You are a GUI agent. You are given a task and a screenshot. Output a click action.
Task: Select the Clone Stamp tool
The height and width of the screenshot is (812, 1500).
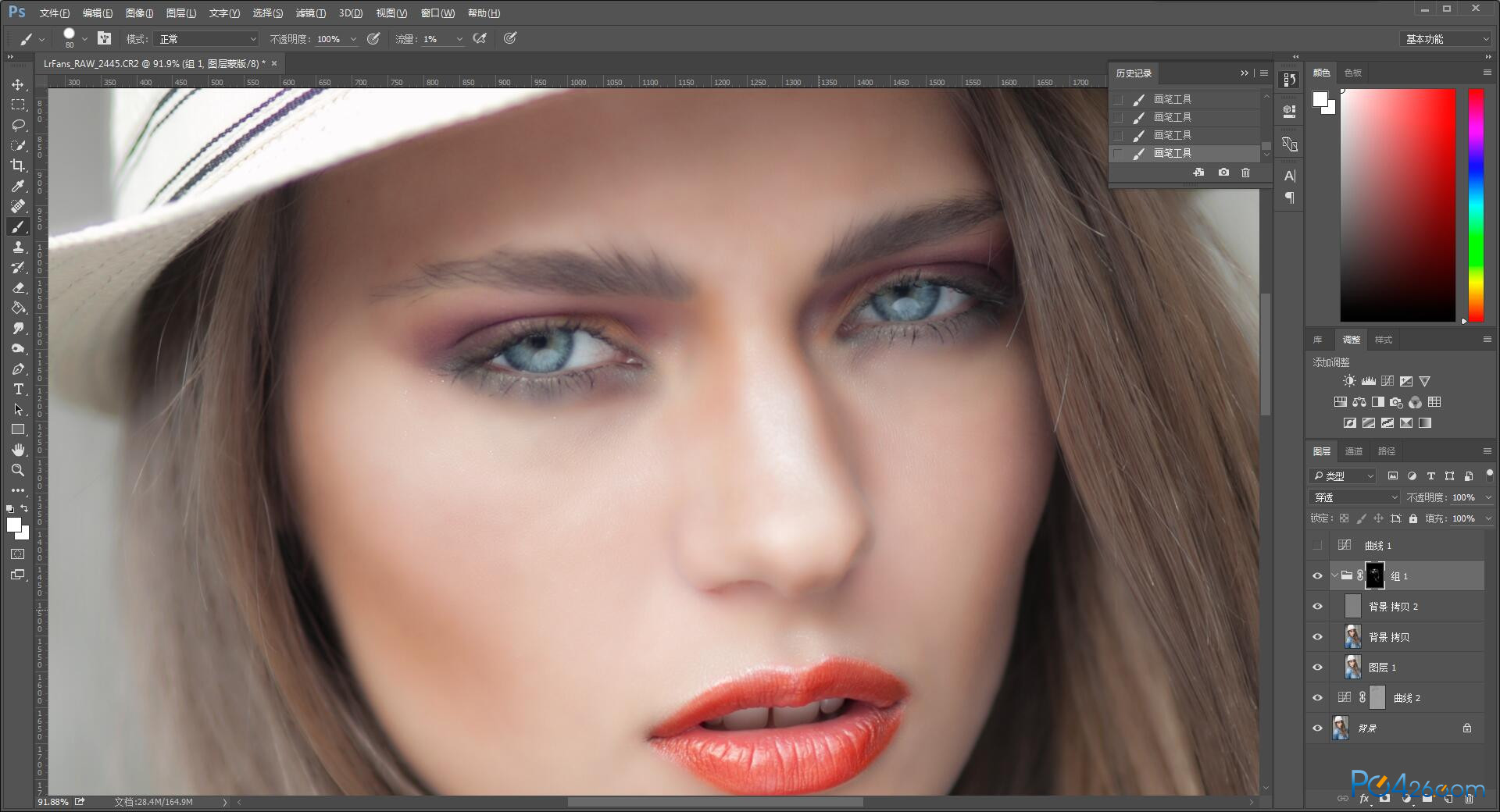(18, 247)
